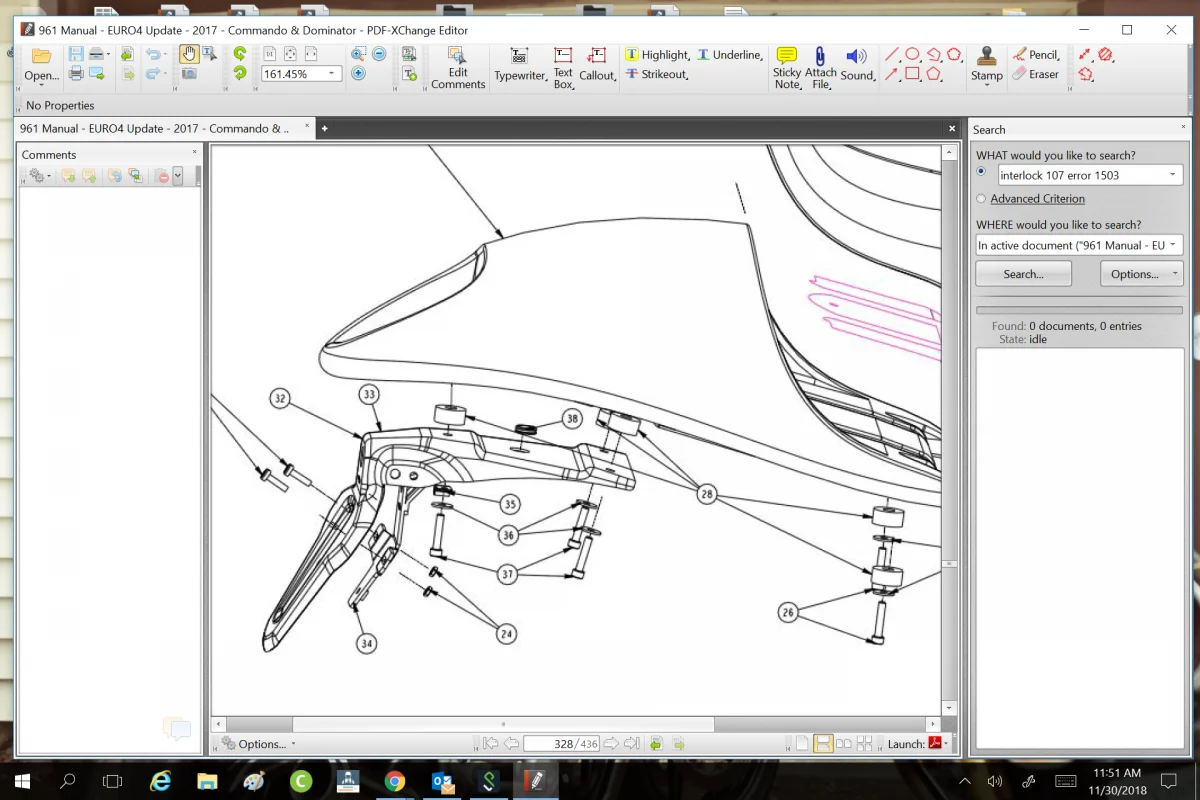Pick the Eraser tool
The width and height of the screenshot is (1200, 800).
click(x=1034, y=74)
